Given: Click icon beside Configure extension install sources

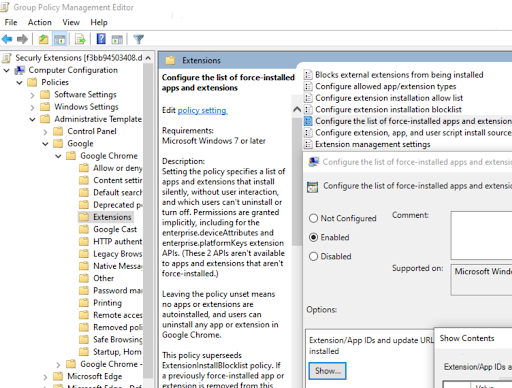Looking at the screenshot, I should (308, 133).
